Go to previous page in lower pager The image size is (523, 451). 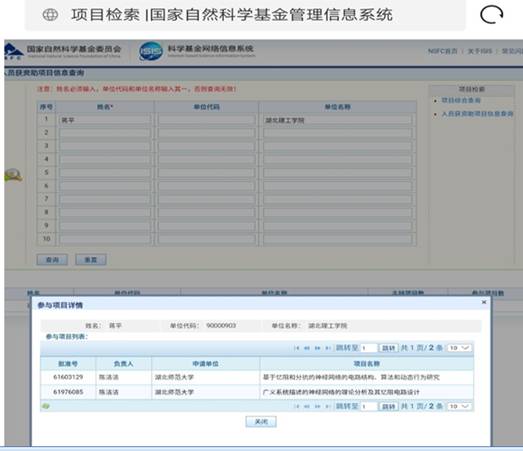(x=307, y=406)
